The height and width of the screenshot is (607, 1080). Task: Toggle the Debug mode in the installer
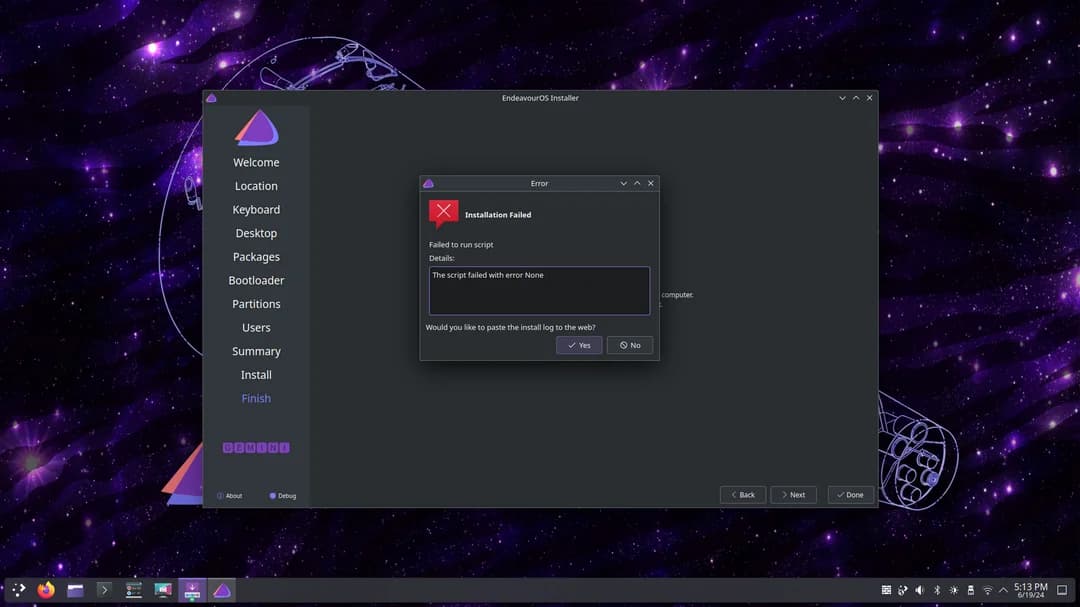click(x=282, y=495)
